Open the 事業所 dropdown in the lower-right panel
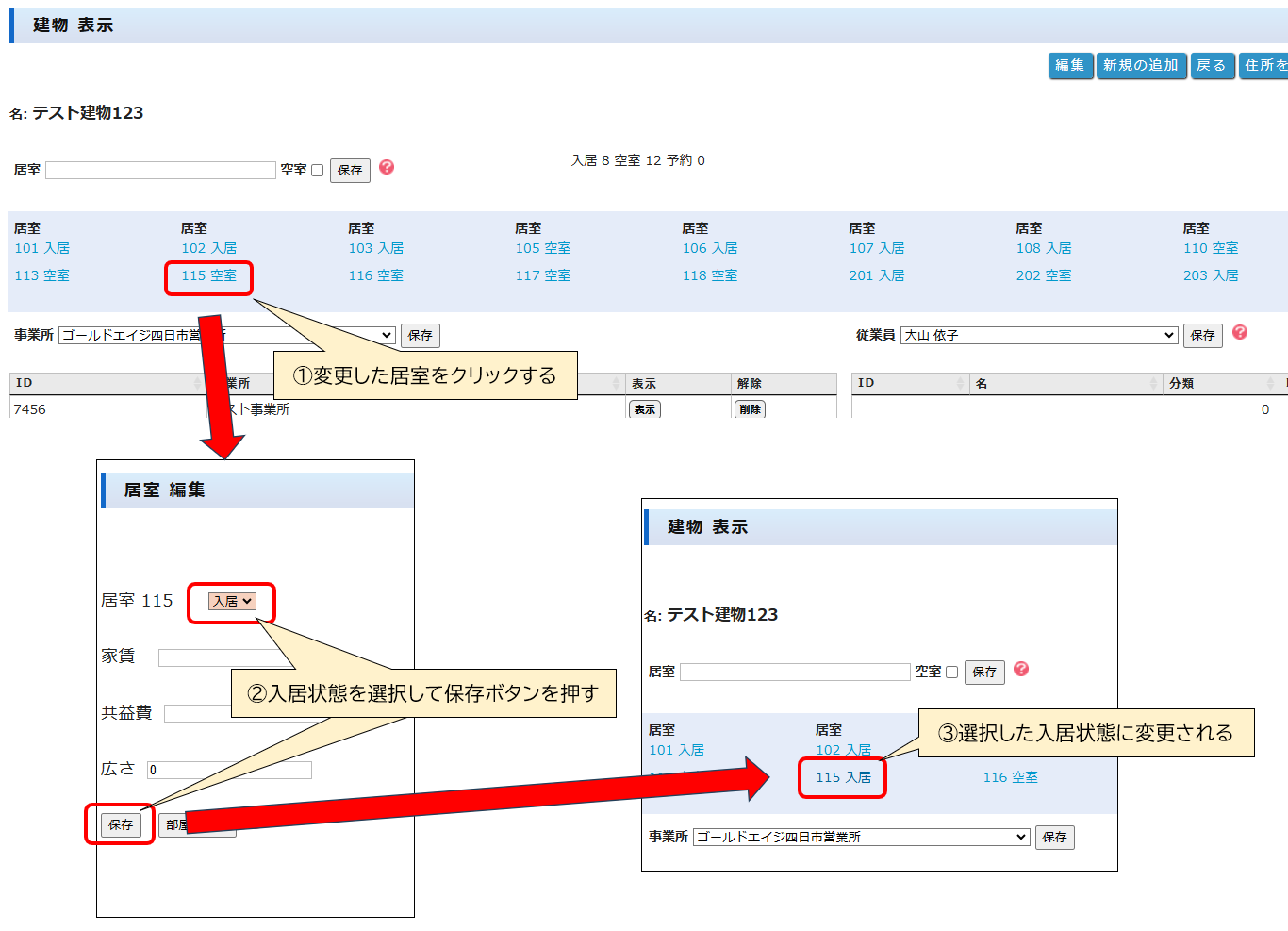The image size is (1288, 931). point(861,838)
